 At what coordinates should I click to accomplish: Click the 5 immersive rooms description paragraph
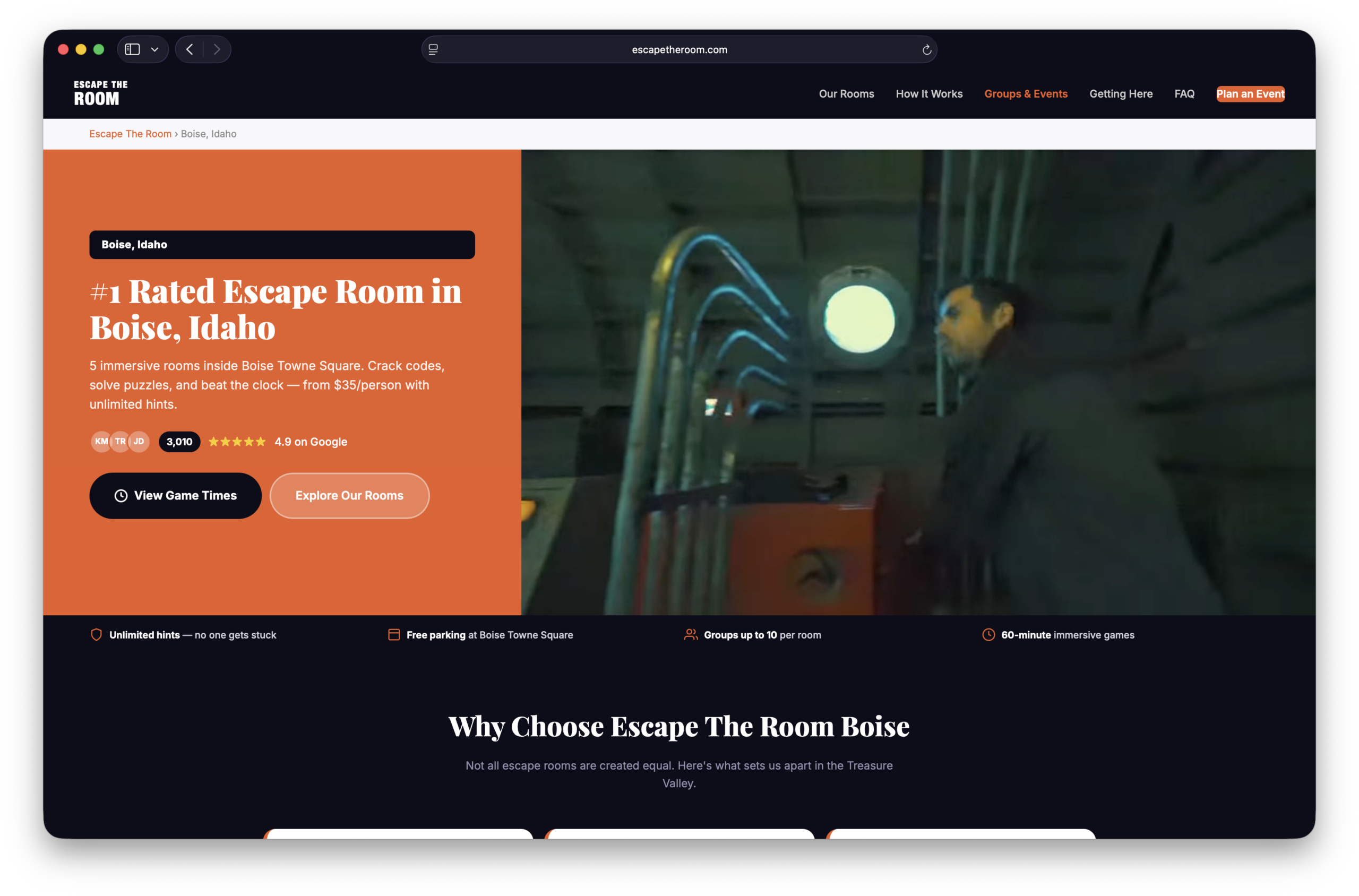point(267,385)
